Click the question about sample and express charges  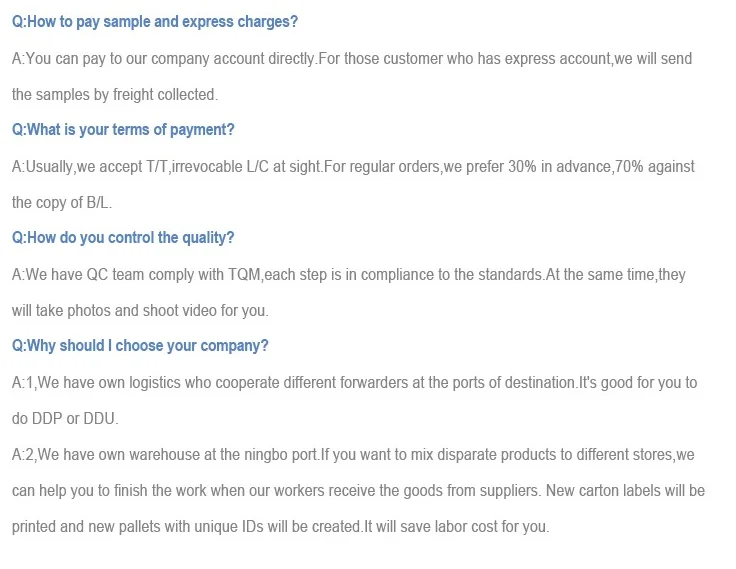tap(155, 22)
